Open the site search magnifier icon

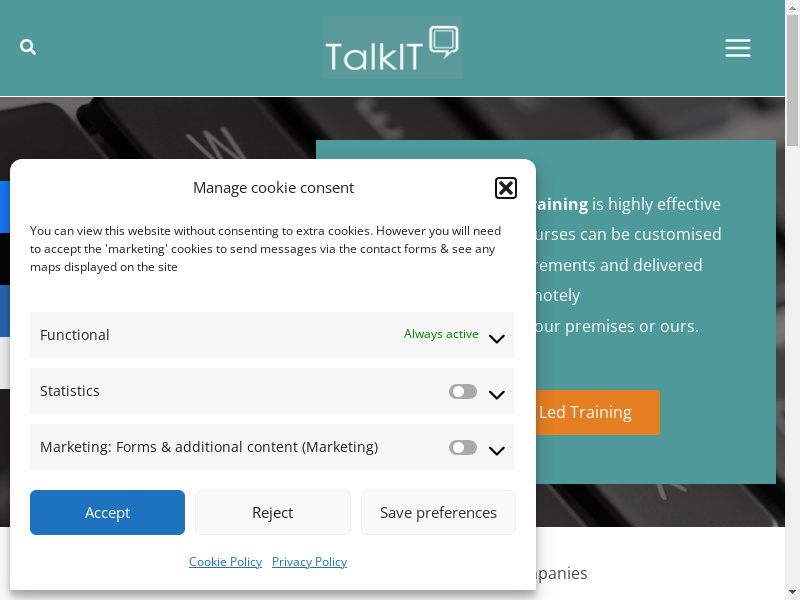pyautogui.click(x=28, y=47)
